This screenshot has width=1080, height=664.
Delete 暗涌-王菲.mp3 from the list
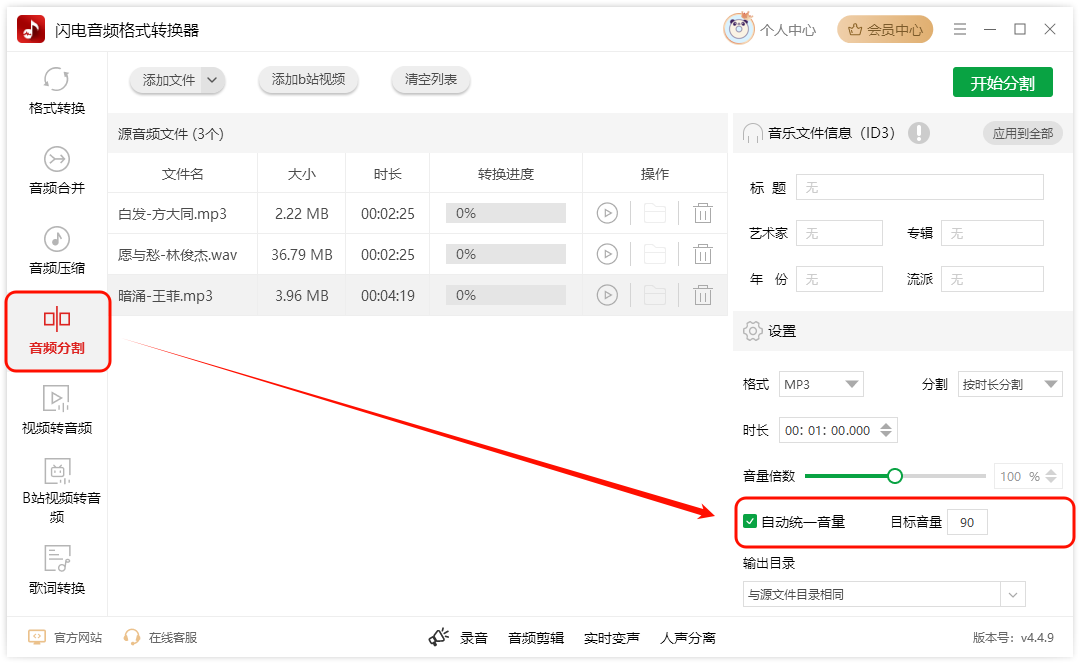click(703, 295)
